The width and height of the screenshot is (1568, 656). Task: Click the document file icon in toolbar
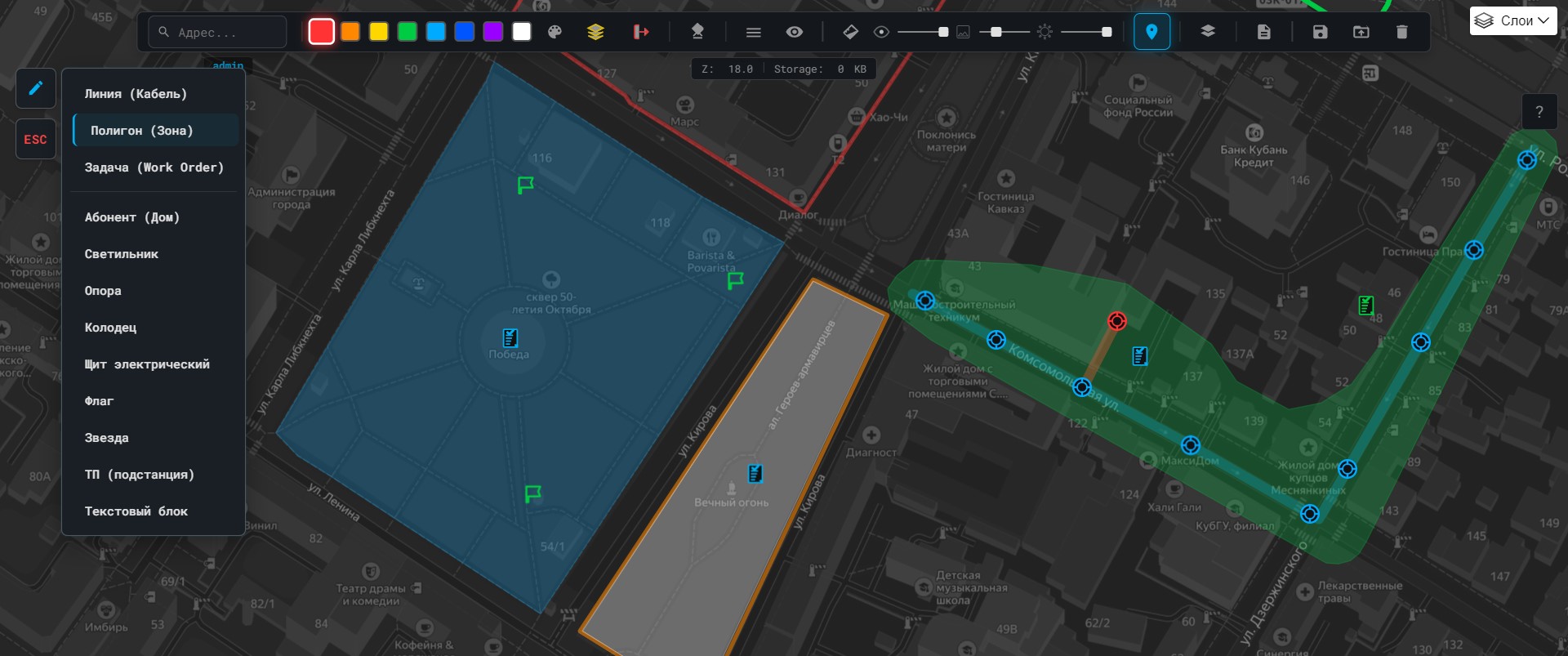(1263, 32)
